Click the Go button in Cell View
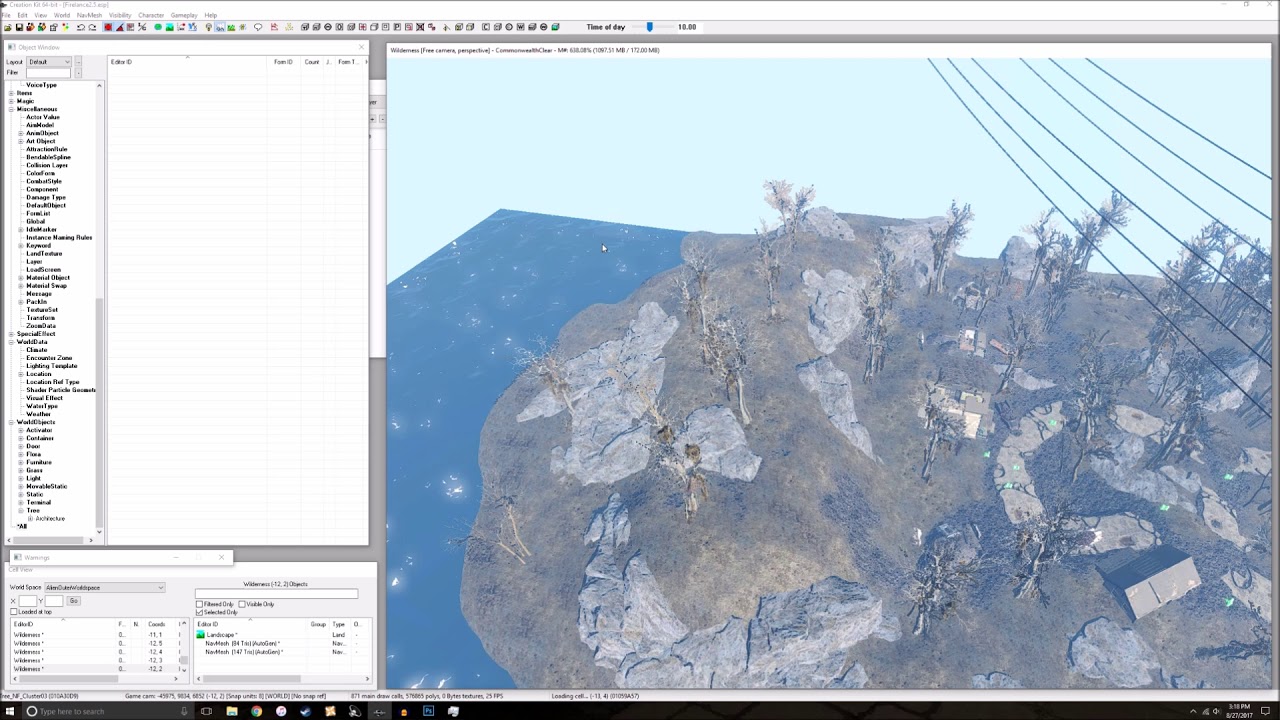 [x=73, y=601]
